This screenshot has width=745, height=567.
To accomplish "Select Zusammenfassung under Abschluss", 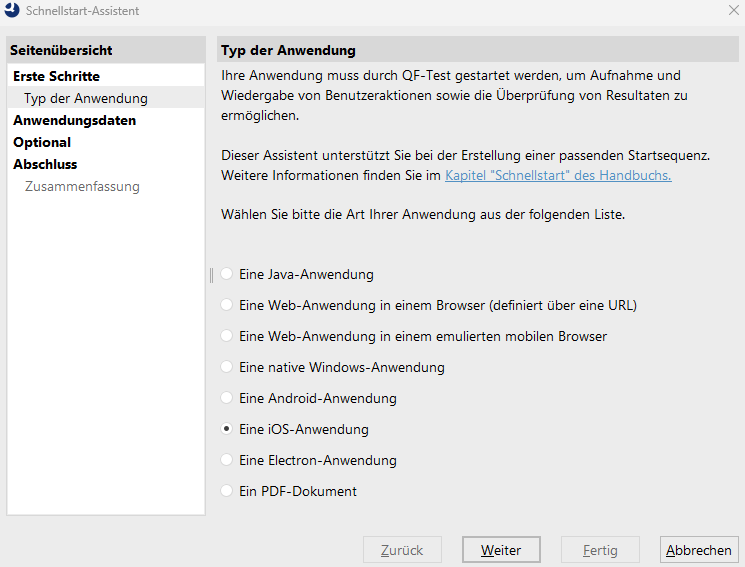I will tap(82, 186).
